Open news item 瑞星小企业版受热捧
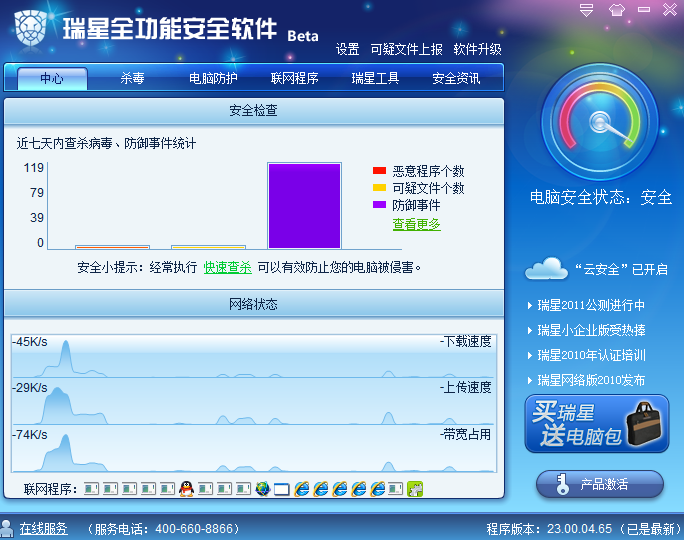The height and width of the screenshot is (540, 684). pos(592,330)
